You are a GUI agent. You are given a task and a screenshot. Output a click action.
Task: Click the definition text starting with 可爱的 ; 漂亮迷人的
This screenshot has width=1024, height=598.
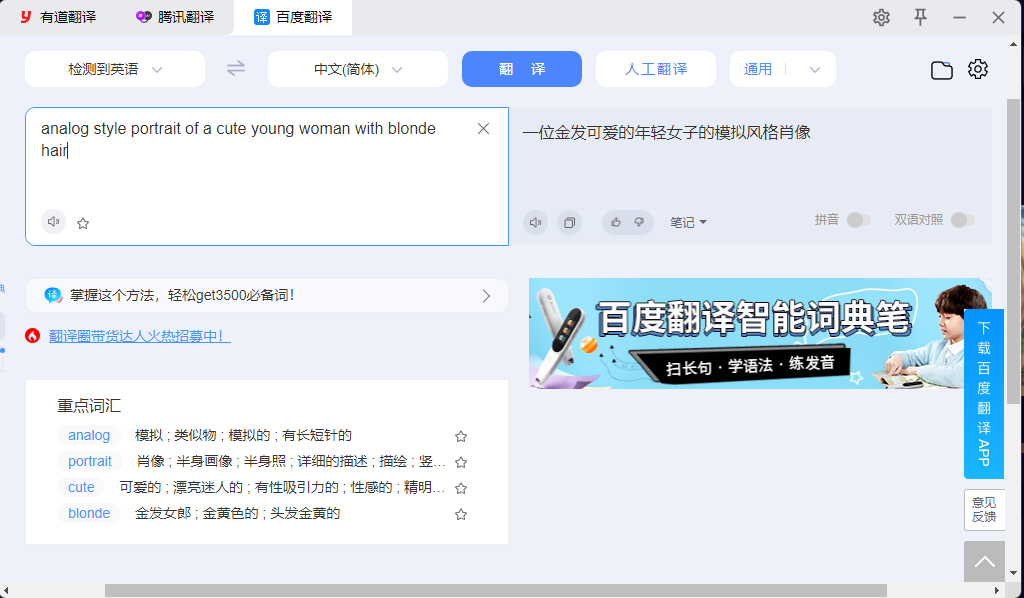282,488
